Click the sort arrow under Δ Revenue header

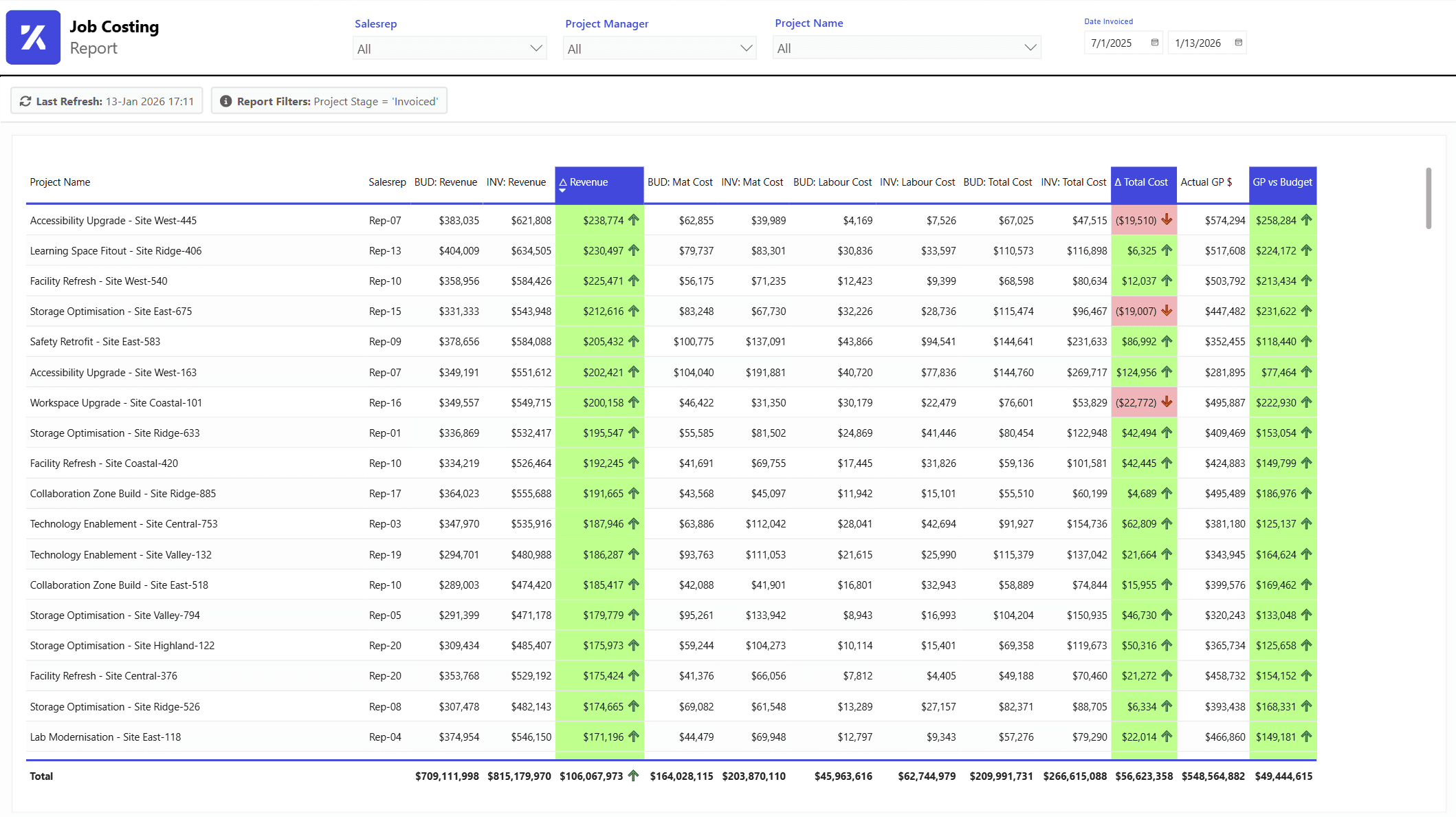tap(562, 190)
